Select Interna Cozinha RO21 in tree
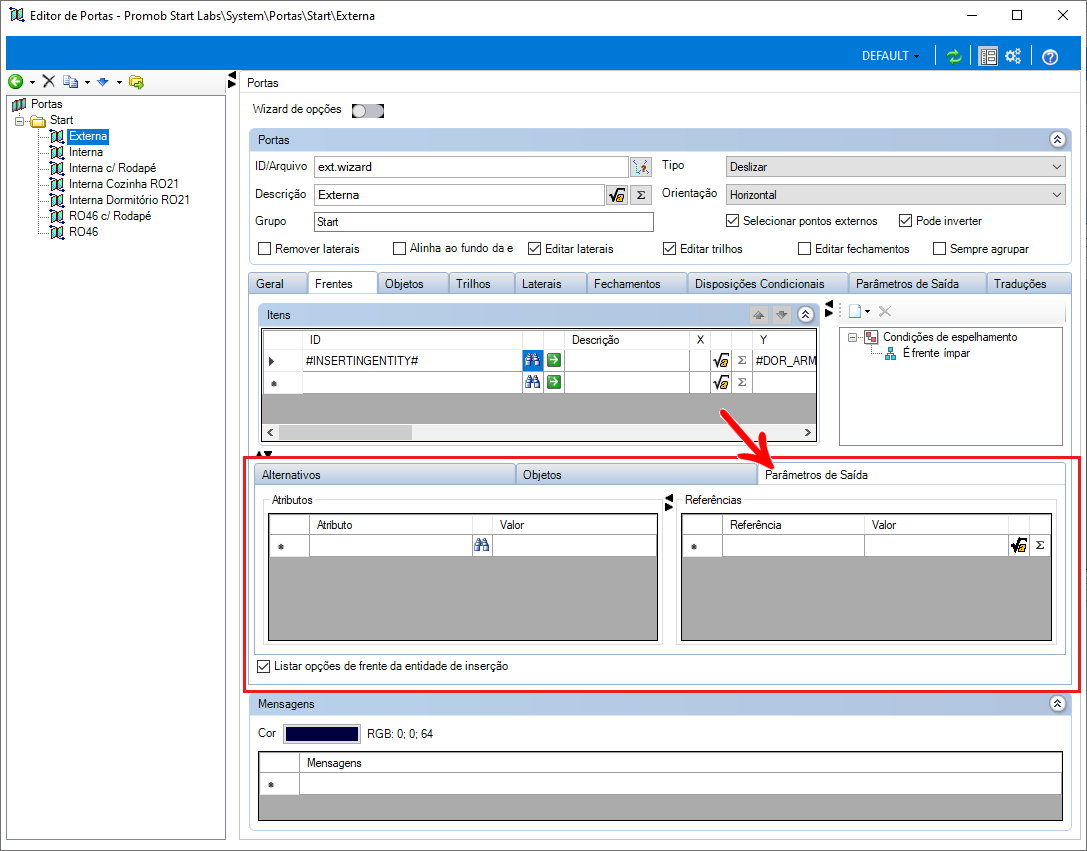1087x851 pixels. click(123, 184)
